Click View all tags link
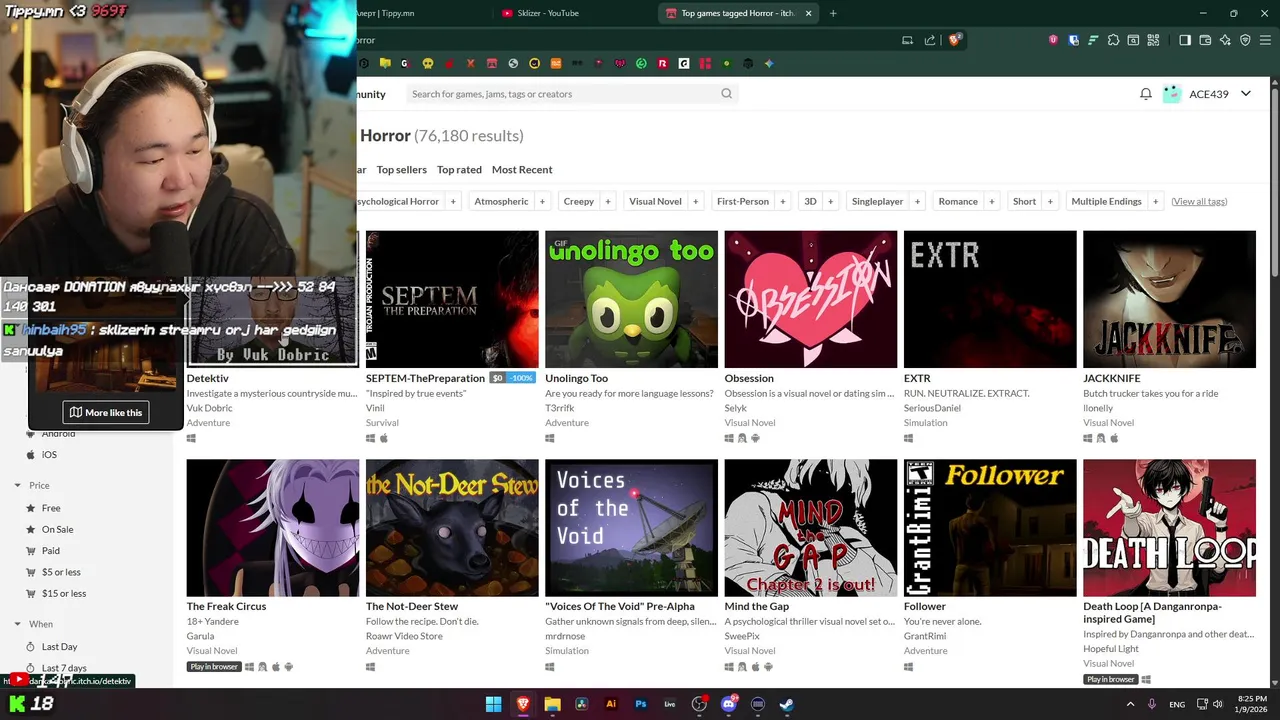 coord(1199,201)
